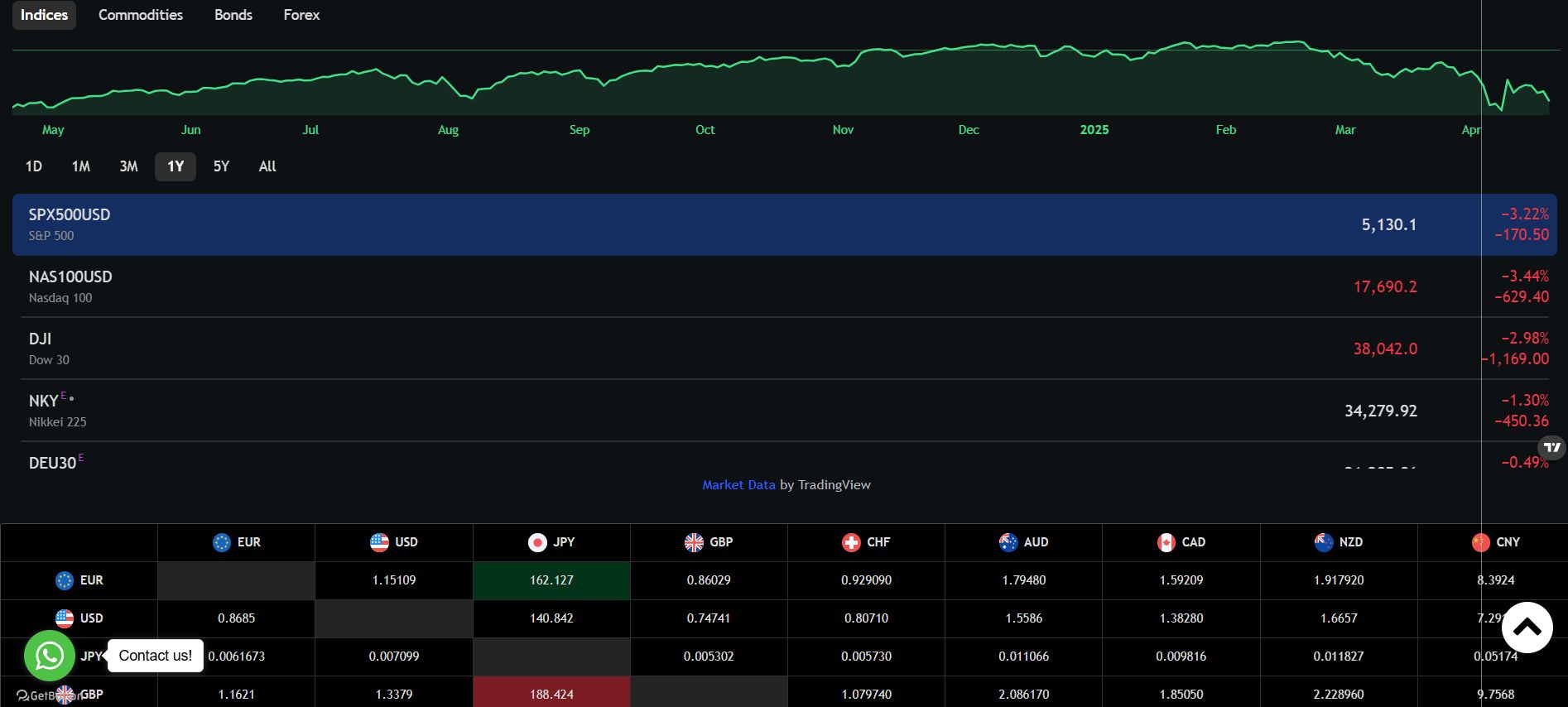1568x707 pixels.
Task: Select the DEU30 row
Action: 784,456
